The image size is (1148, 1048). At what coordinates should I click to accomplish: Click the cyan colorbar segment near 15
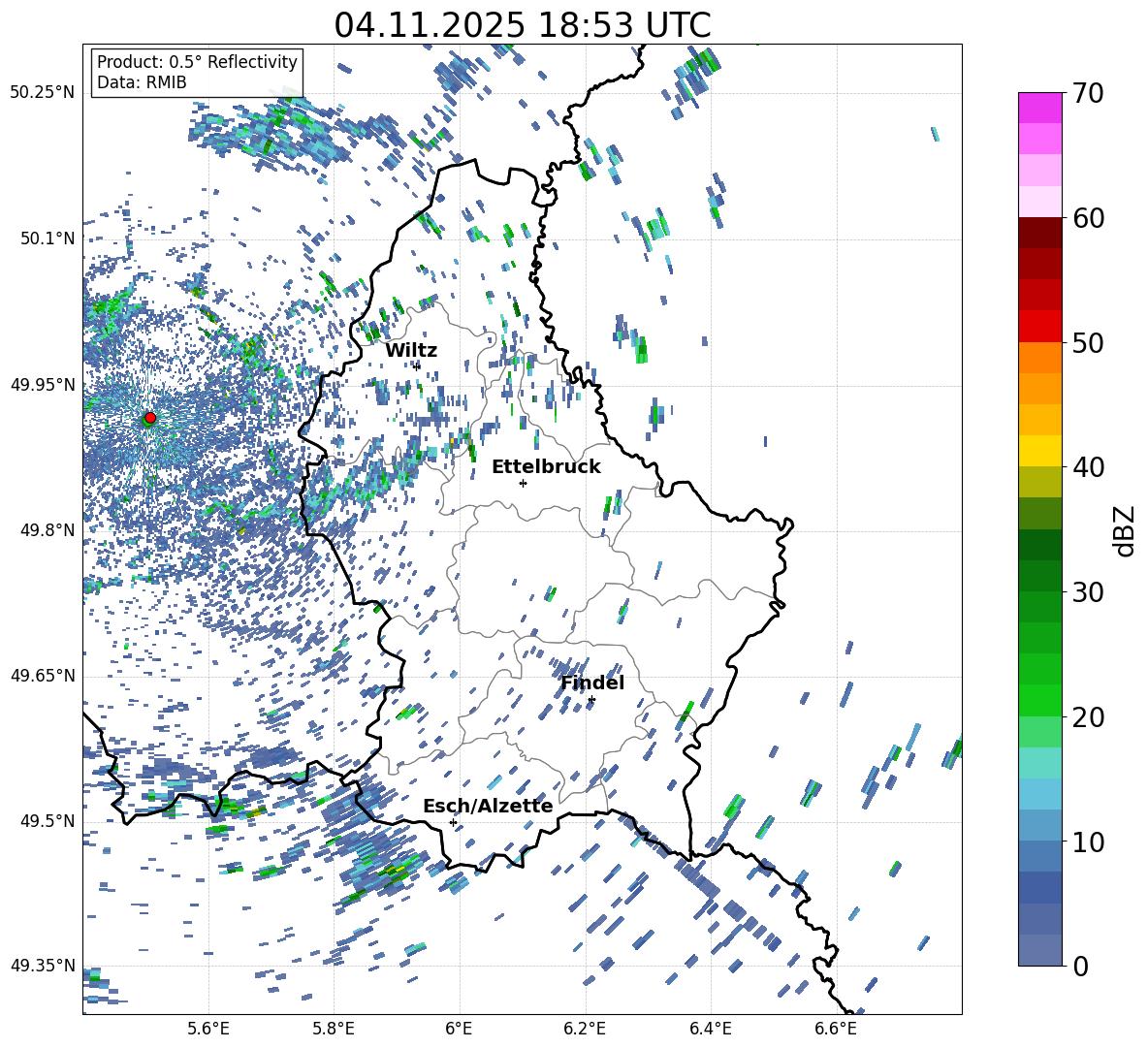[1039, 763]
